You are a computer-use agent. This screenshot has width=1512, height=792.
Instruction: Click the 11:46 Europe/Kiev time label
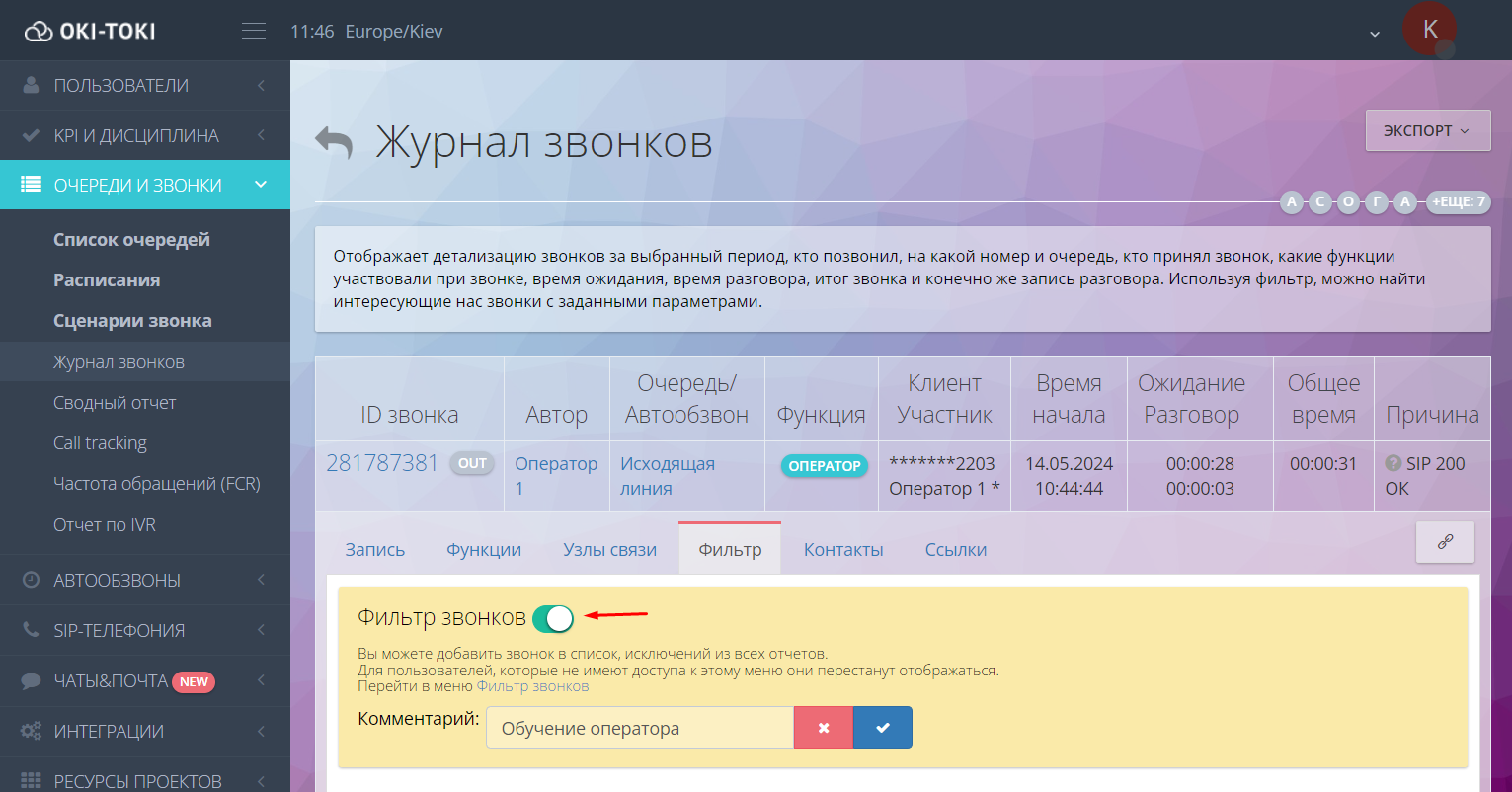[x=366, y=32]
